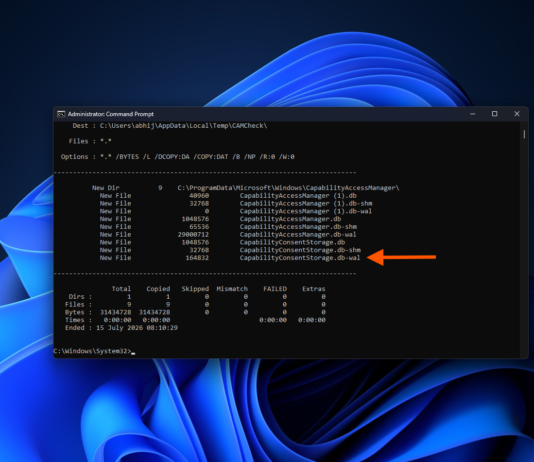Click the New Dir CapabilityAccessManager path
The width and height of the screenshot is (534, 462).
point(288,188)
